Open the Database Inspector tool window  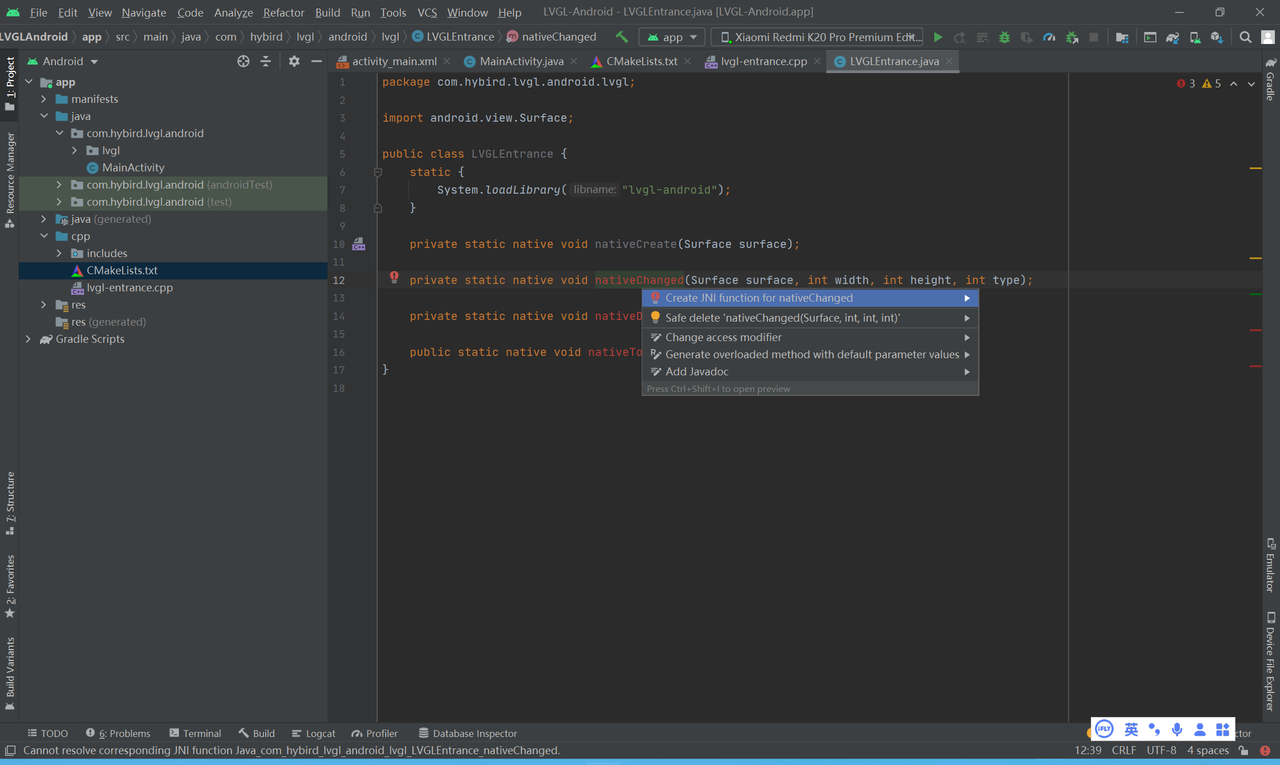click(467, 733)
